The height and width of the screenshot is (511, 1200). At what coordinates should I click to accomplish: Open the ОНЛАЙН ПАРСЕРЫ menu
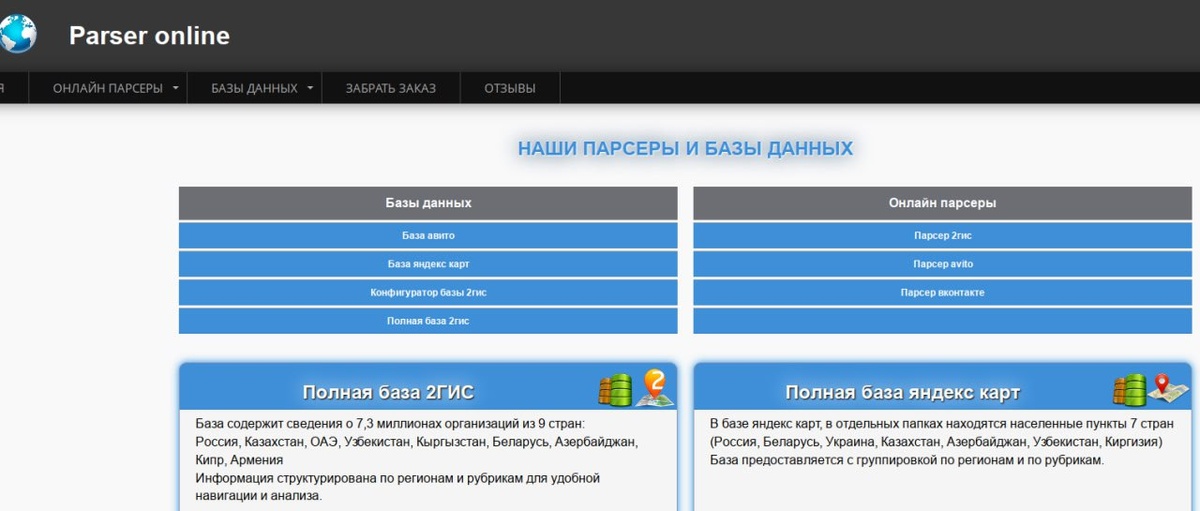click(x=108, y=88)
